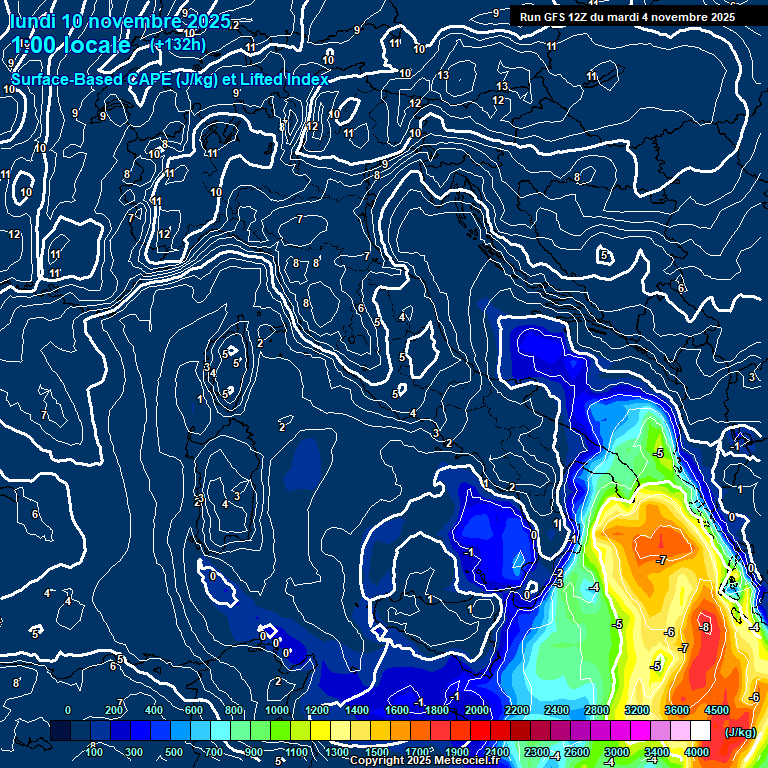Click the green swatch between 1000 and 1100
The height and width of the screenshot is (768, 768).
[x=281, y=730]
